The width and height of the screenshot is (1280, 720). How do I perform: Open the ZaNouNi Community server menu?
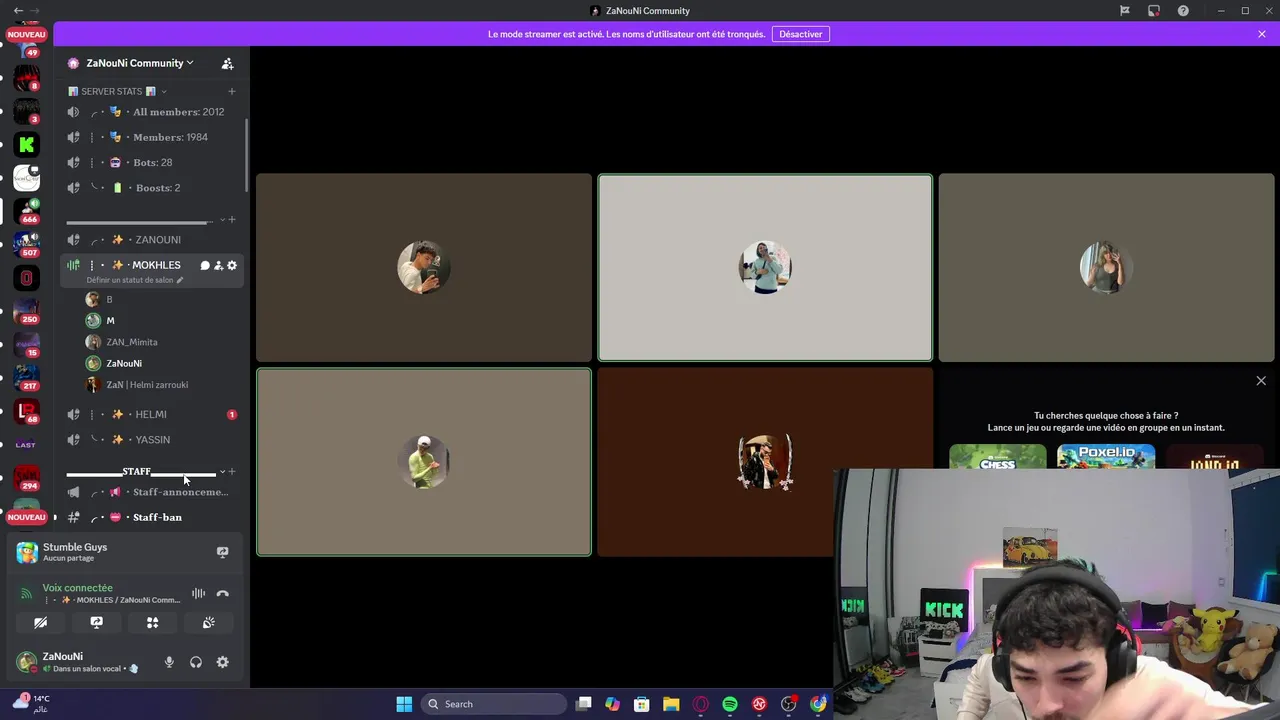click(x=139, y=63)
